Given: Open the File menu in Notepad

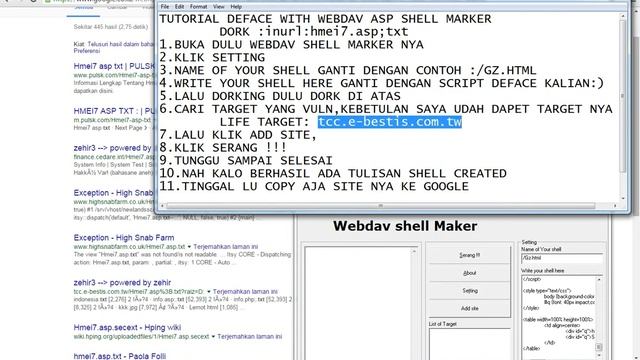Looking at the screenshot, I should (164, 7).
